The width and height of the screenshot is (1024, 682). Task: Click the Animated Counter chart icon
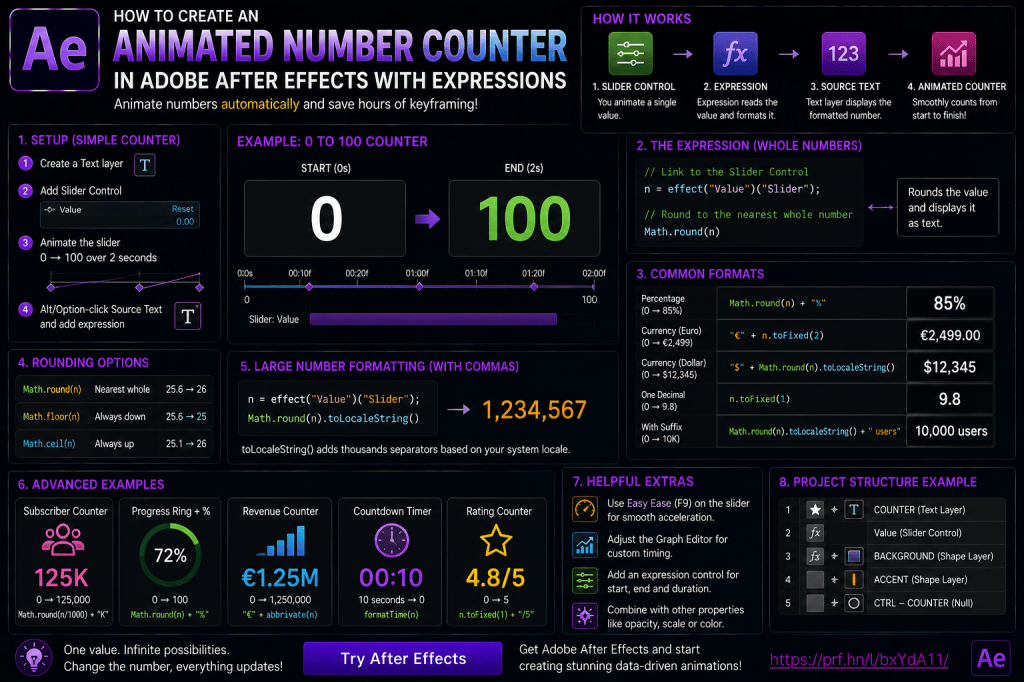coord(953,54)
